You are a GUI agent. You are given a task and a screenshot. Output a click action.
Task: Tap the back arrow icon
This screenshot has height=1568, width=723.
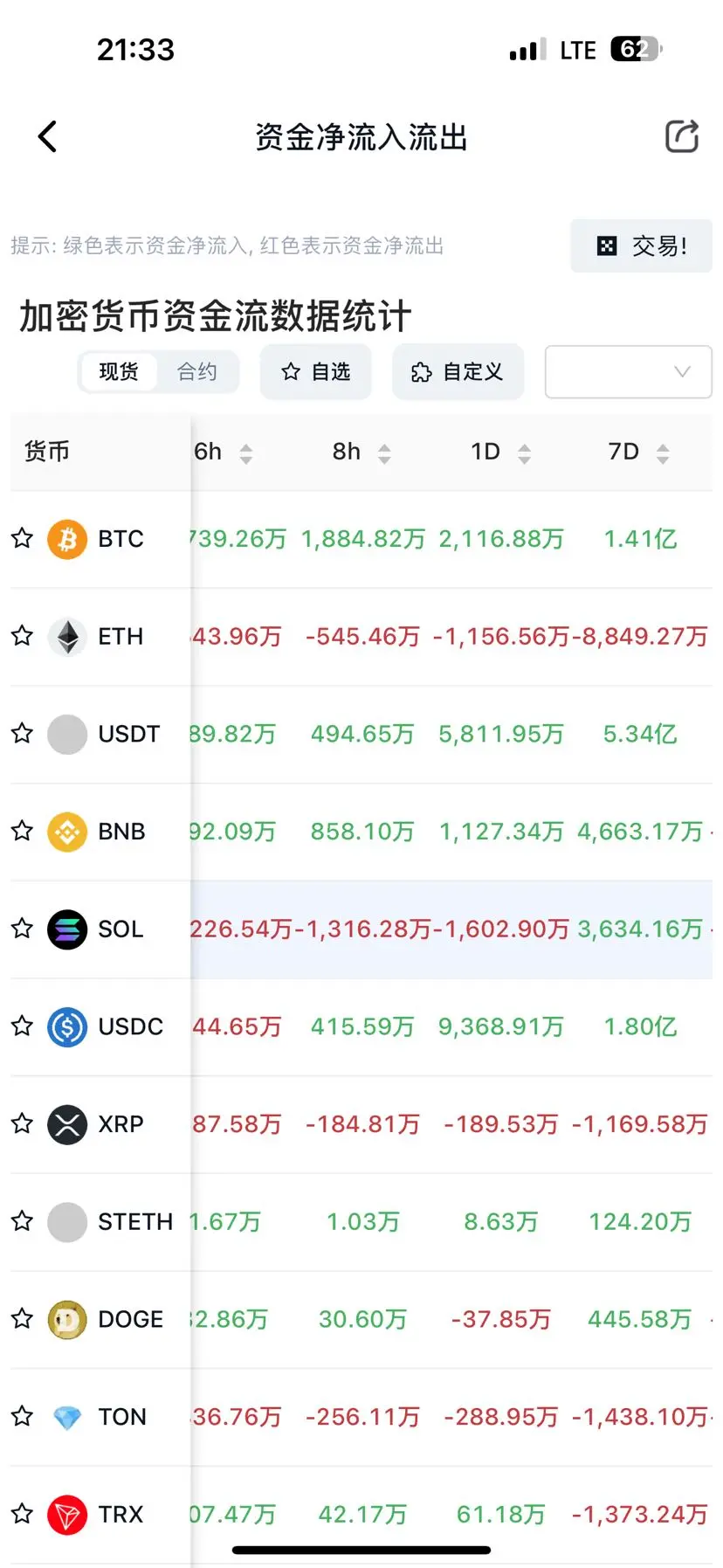[x=48, y=136]
